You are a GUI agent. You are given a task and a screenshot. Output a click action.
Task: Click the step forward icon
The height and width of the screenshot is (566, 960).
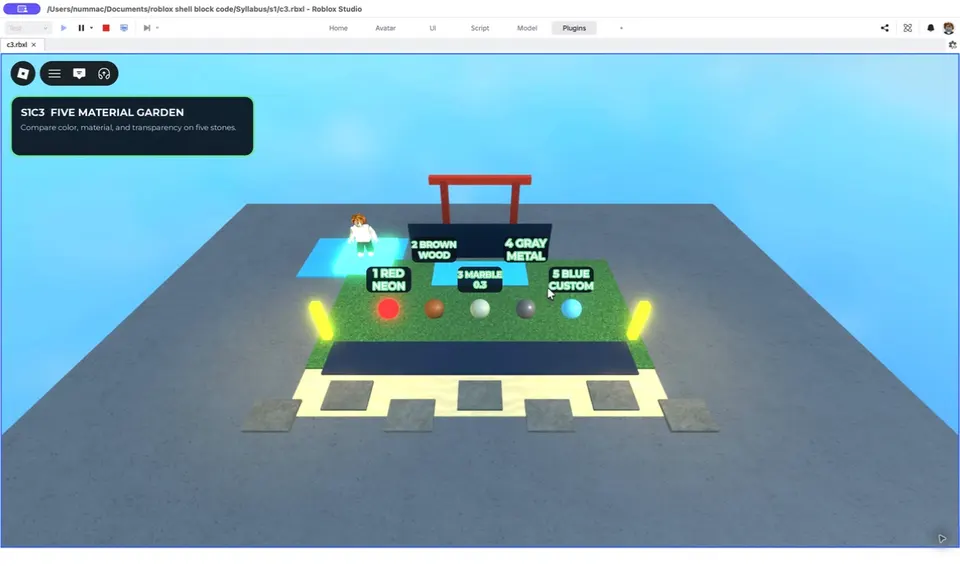pos(147,28)
